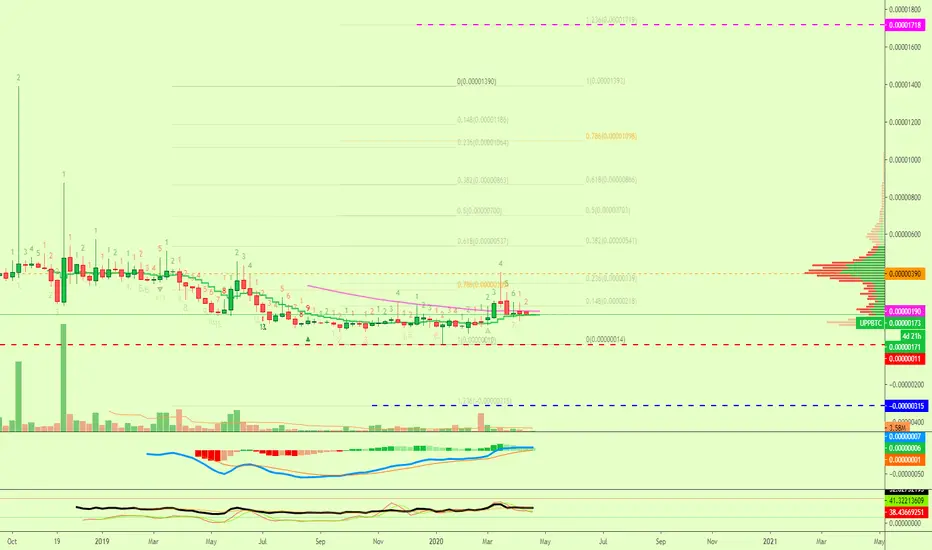Click the 4d 21h countdown label
This screenshot has height=550, width=932.
(x=912, y=336)
